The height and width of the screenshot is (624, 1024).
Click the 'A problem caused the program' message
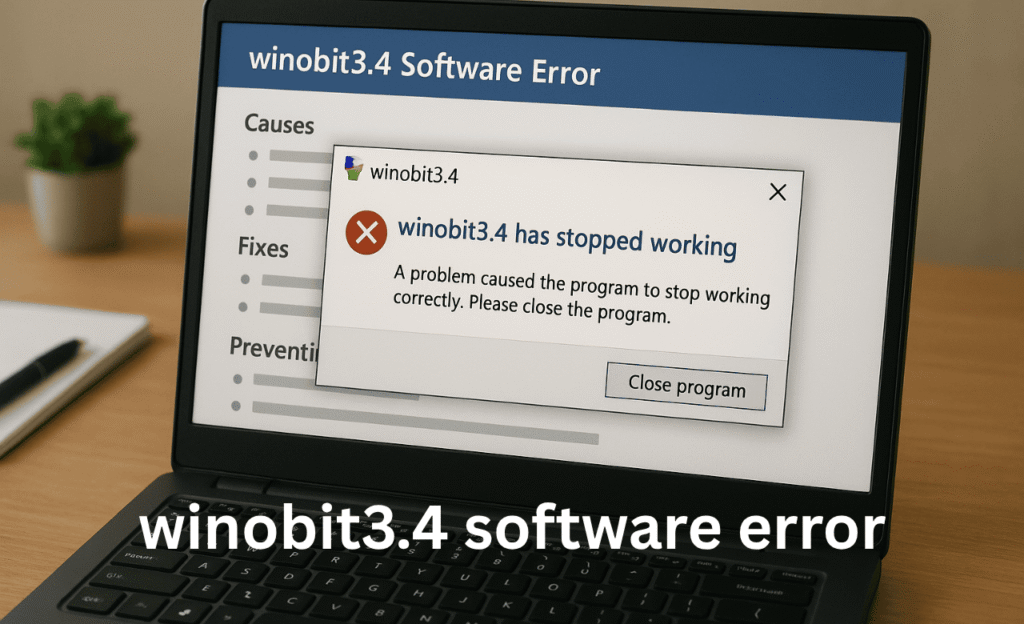[x=581, y=294]
